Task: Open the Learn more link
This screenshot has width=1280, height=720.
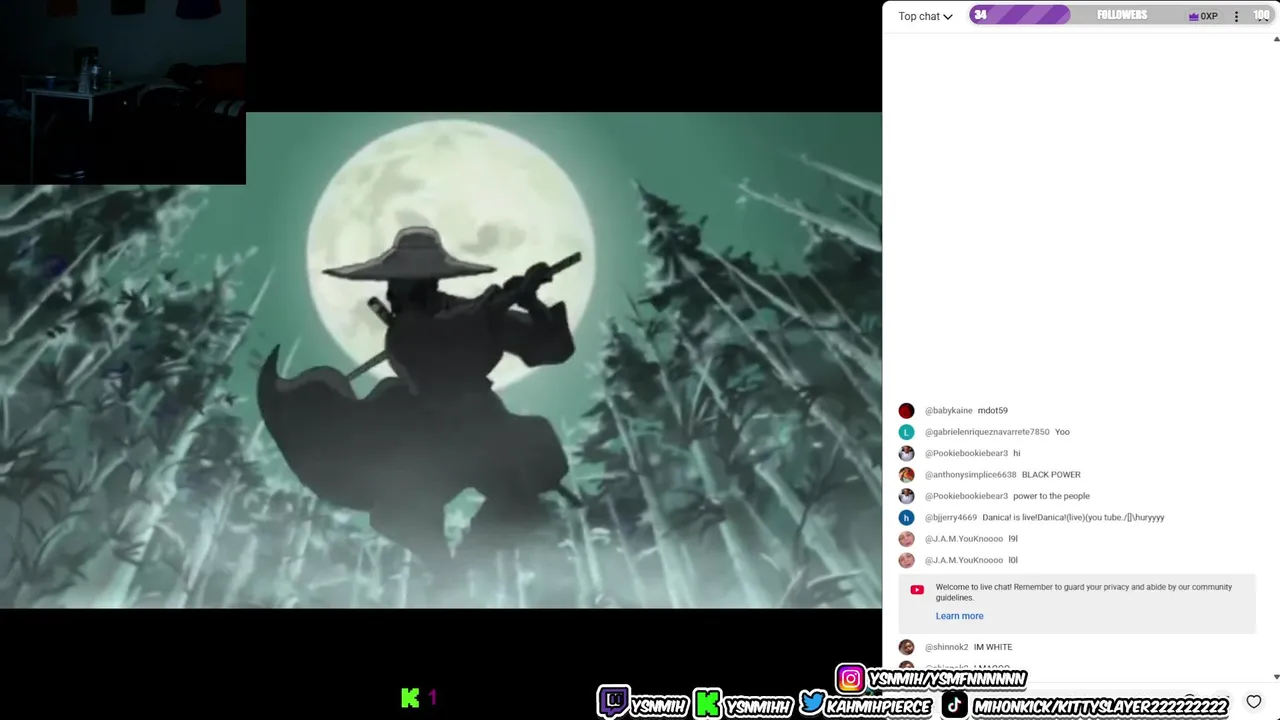Action: point(959,616)
